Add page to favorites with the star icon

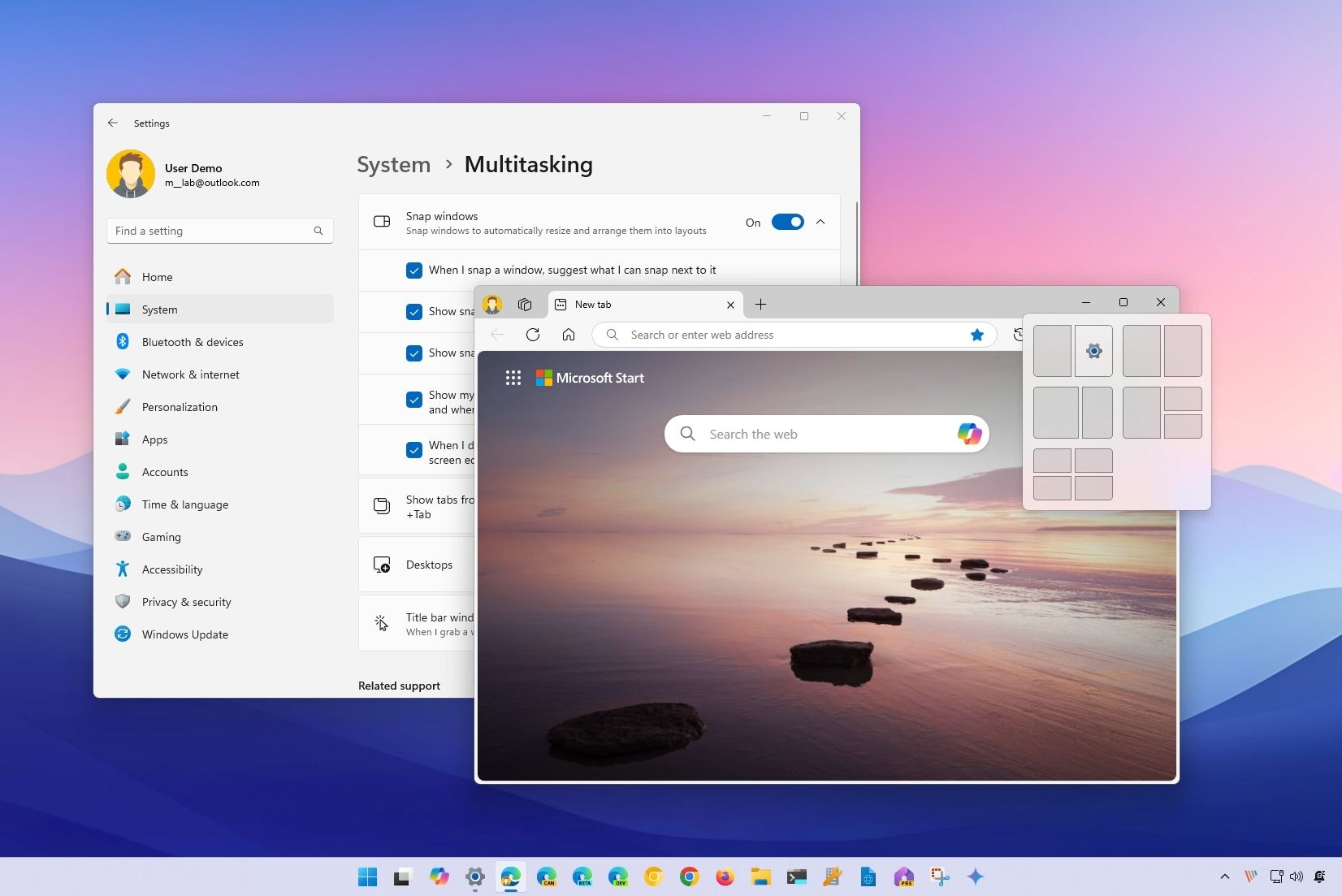point(976,334)
